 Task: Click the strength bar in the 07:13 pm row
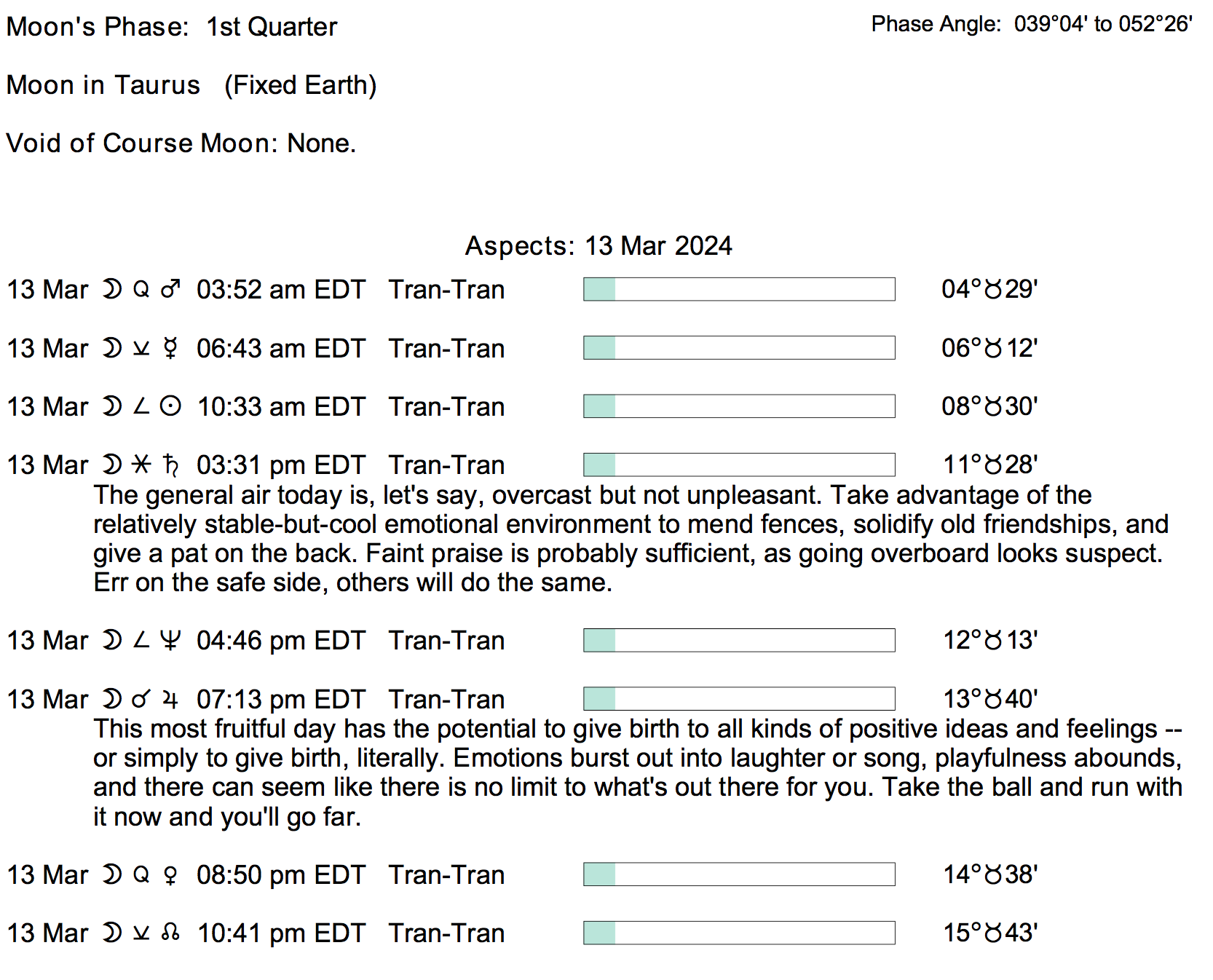point(739,699)
